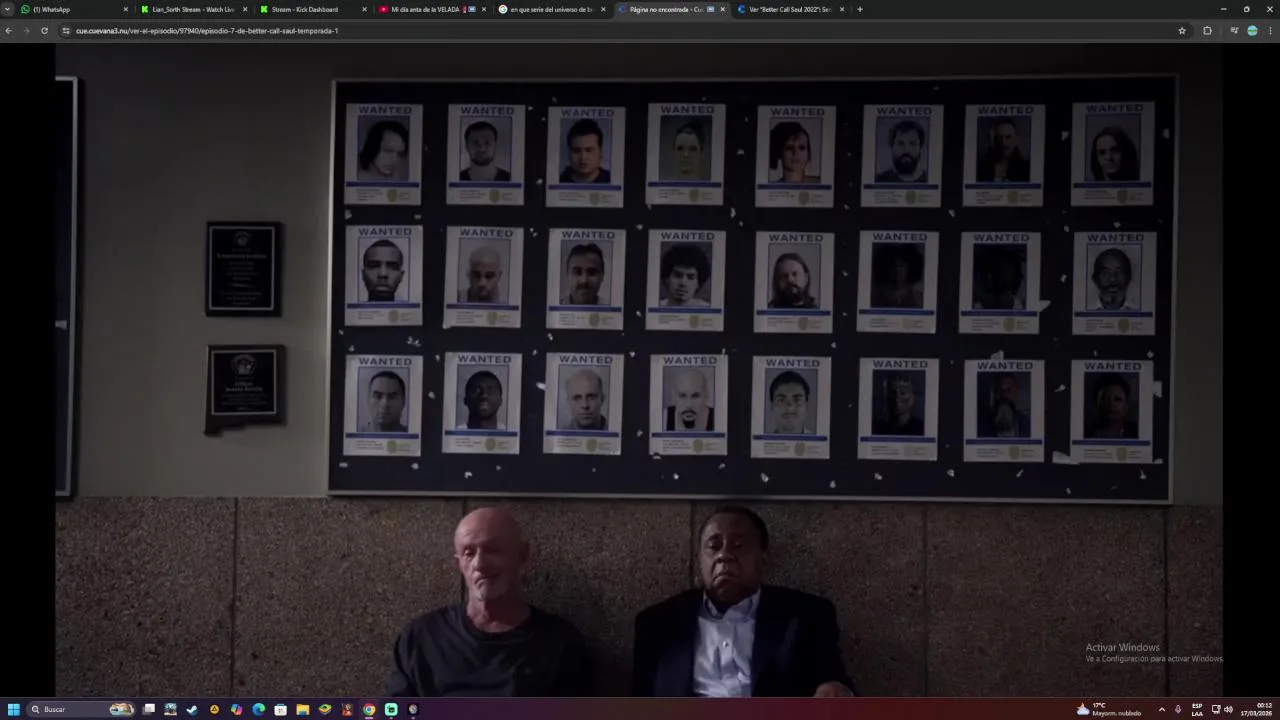
Task: Close the Página no encontrada tab
Action: [722, 9]
